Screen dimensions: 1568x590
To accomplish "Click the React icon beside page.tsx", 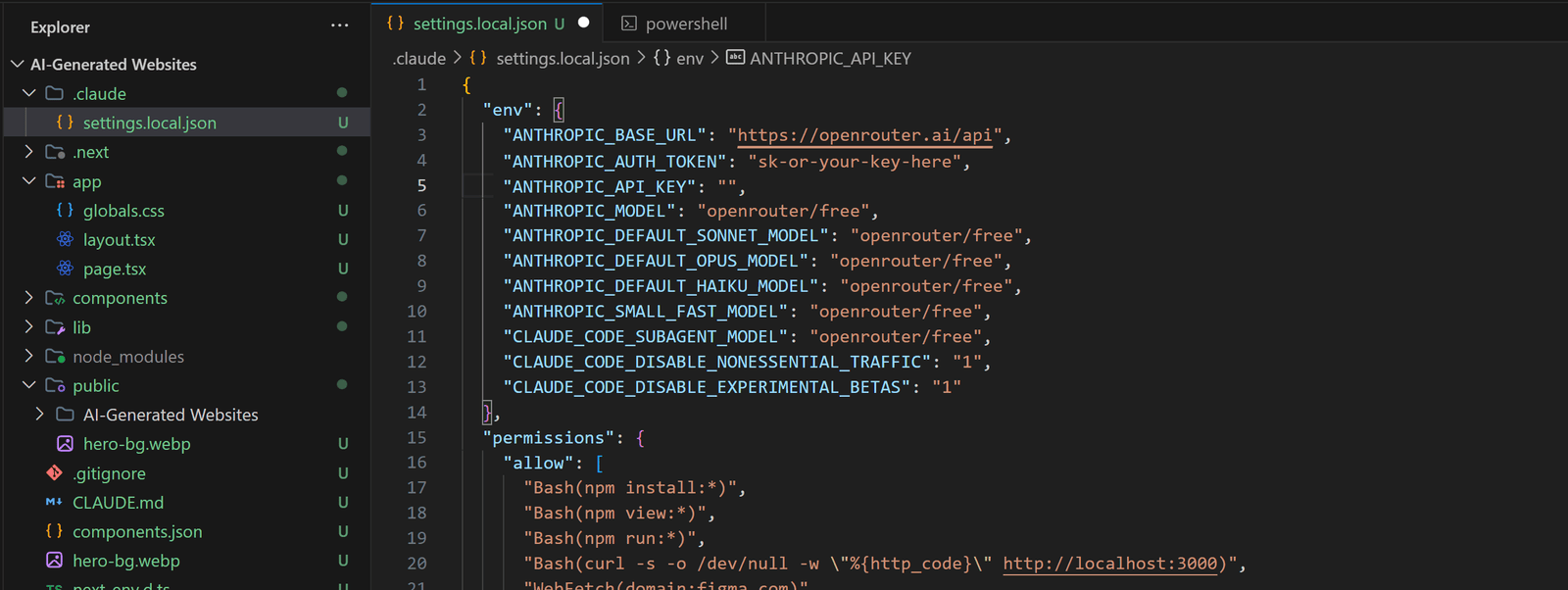I will click(x=65, y=269).
